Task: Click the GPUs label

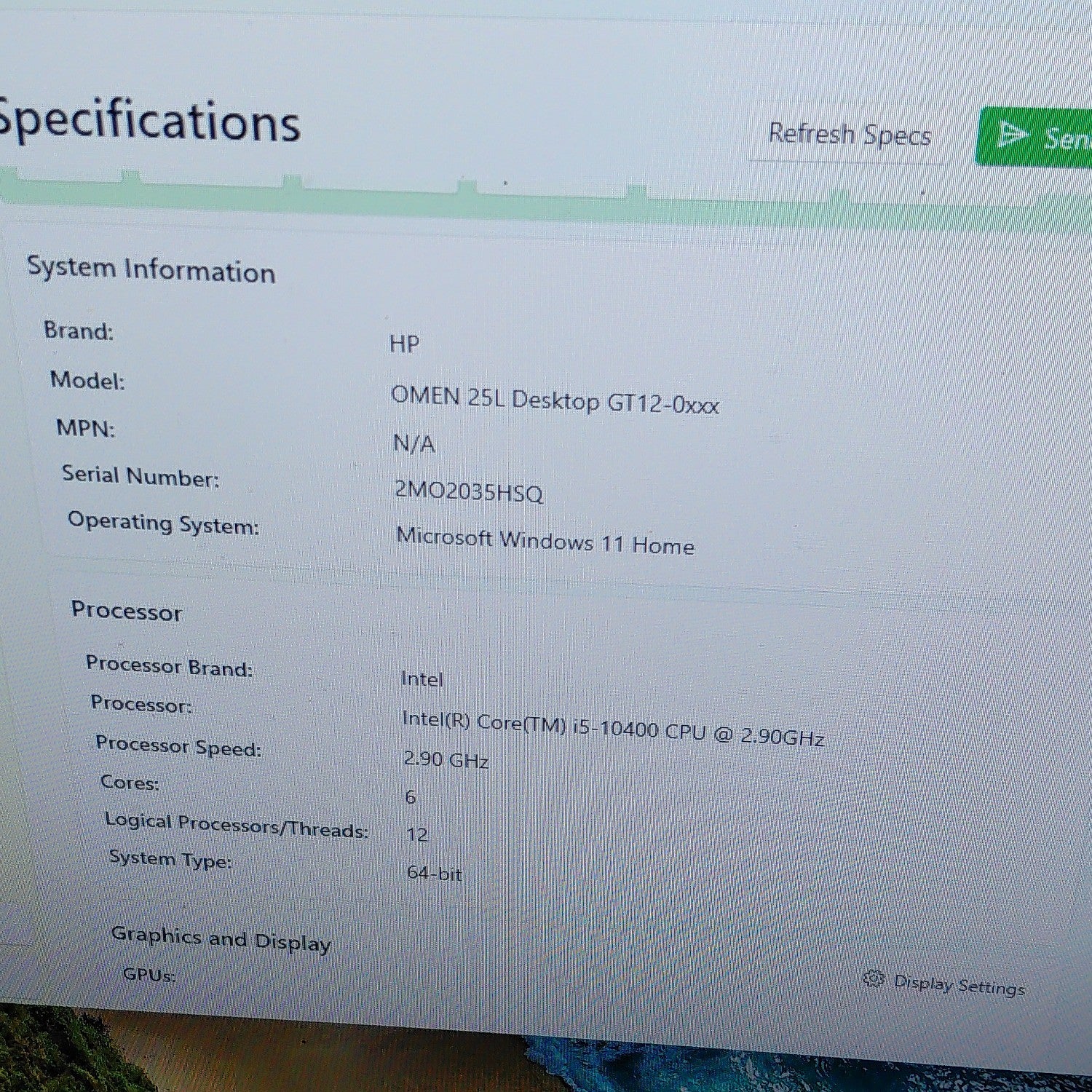Action: click(x=149, y=974)
